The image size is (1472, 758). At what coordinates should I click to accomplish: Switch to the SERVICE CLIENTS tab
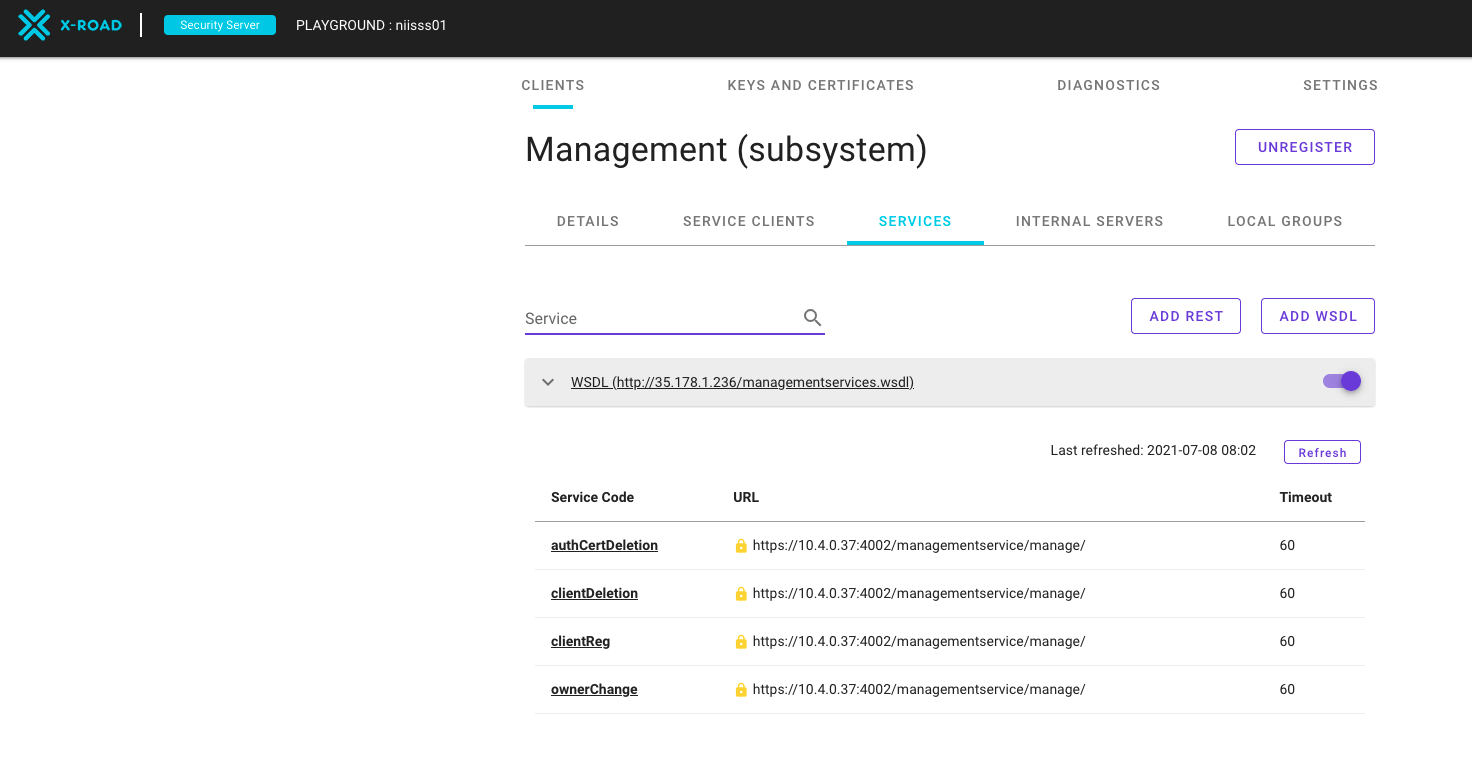tap(748, 221)
